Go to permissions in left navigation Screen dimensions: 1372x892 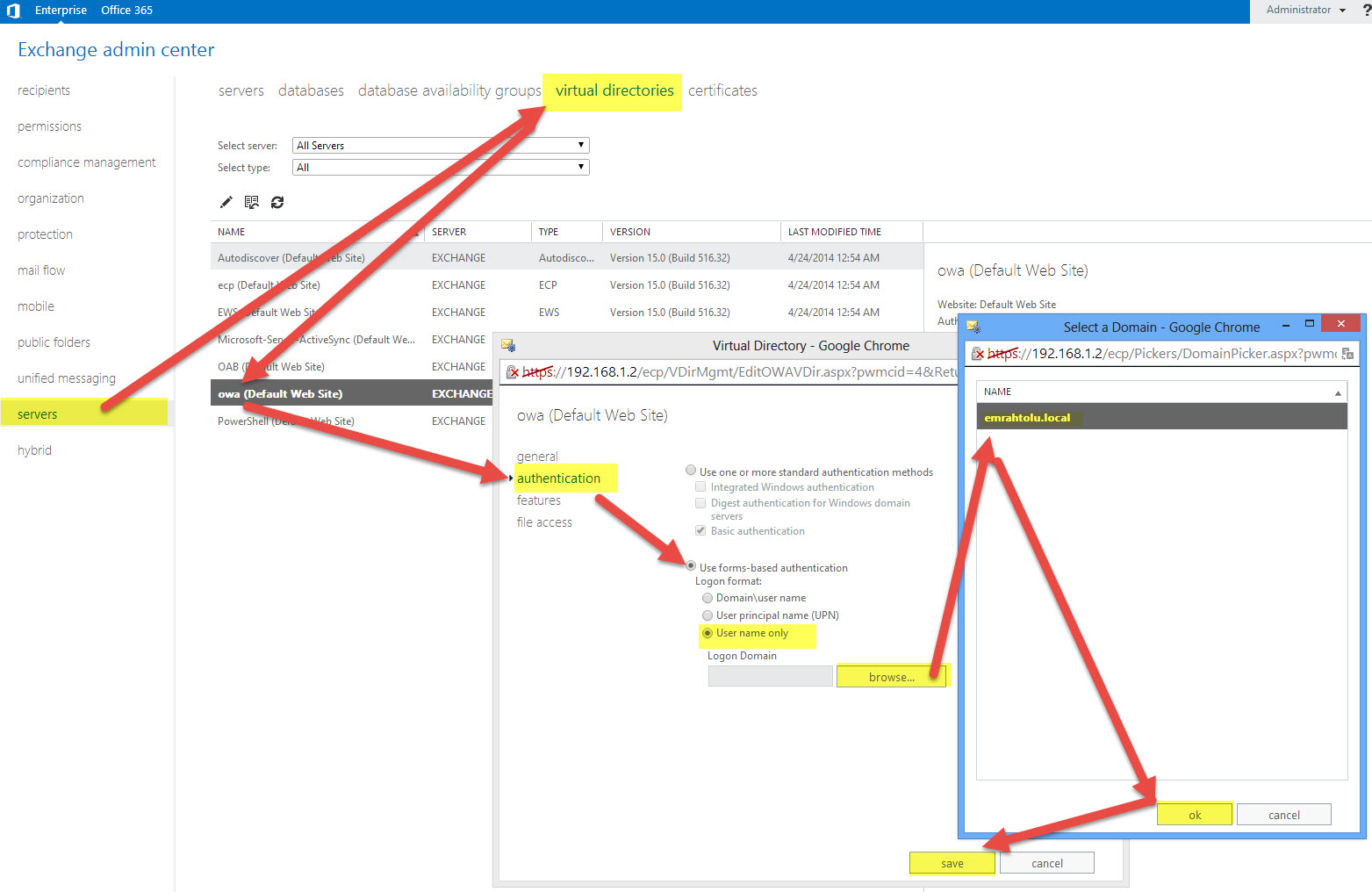click(x=49, y=126)
